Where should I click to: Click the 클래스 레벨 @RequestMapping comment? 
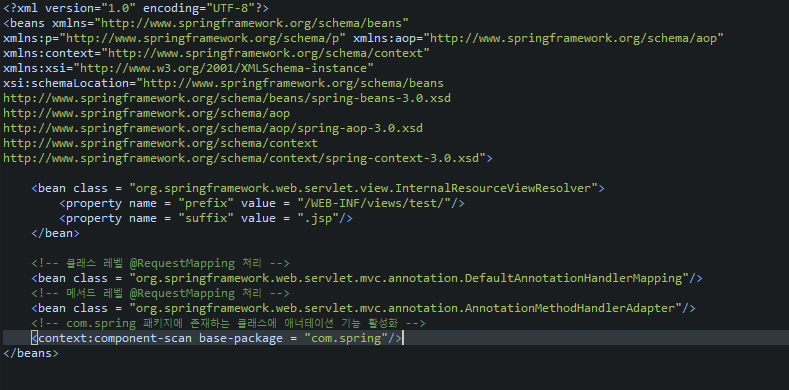(x=161, y=263)
